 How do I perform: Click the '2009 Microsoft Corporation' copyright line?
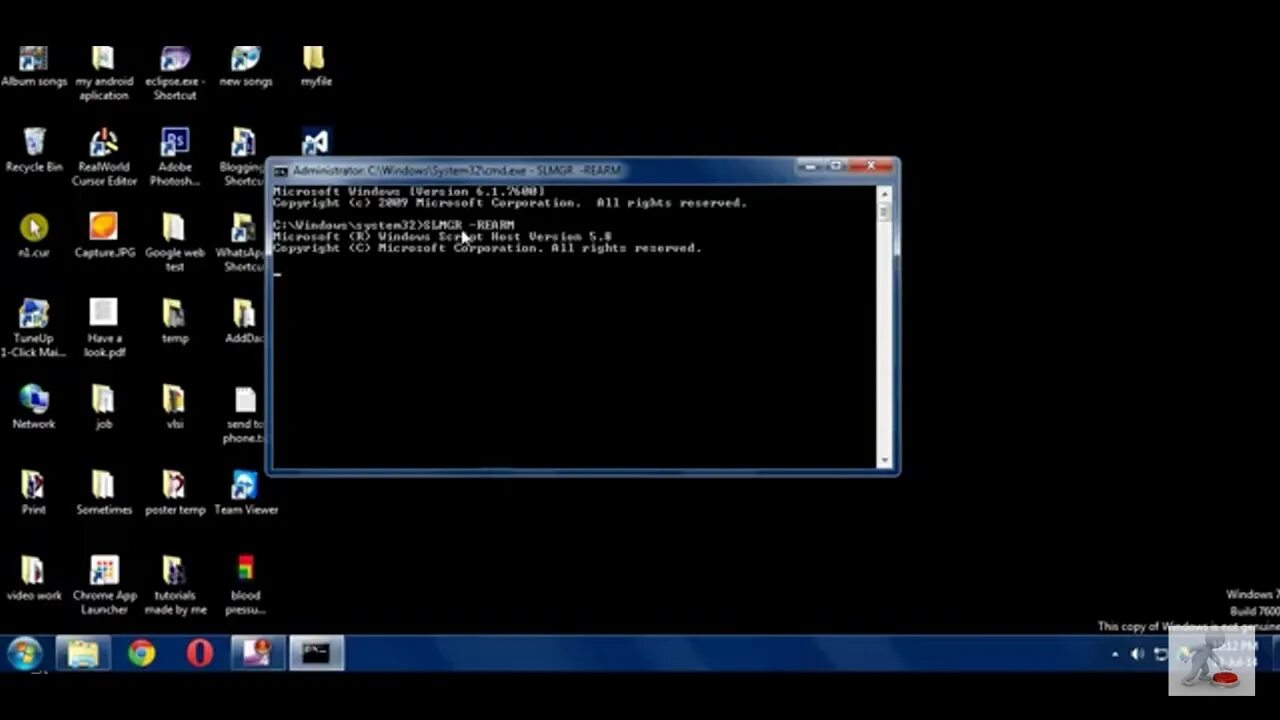click(x=510, y=203)
